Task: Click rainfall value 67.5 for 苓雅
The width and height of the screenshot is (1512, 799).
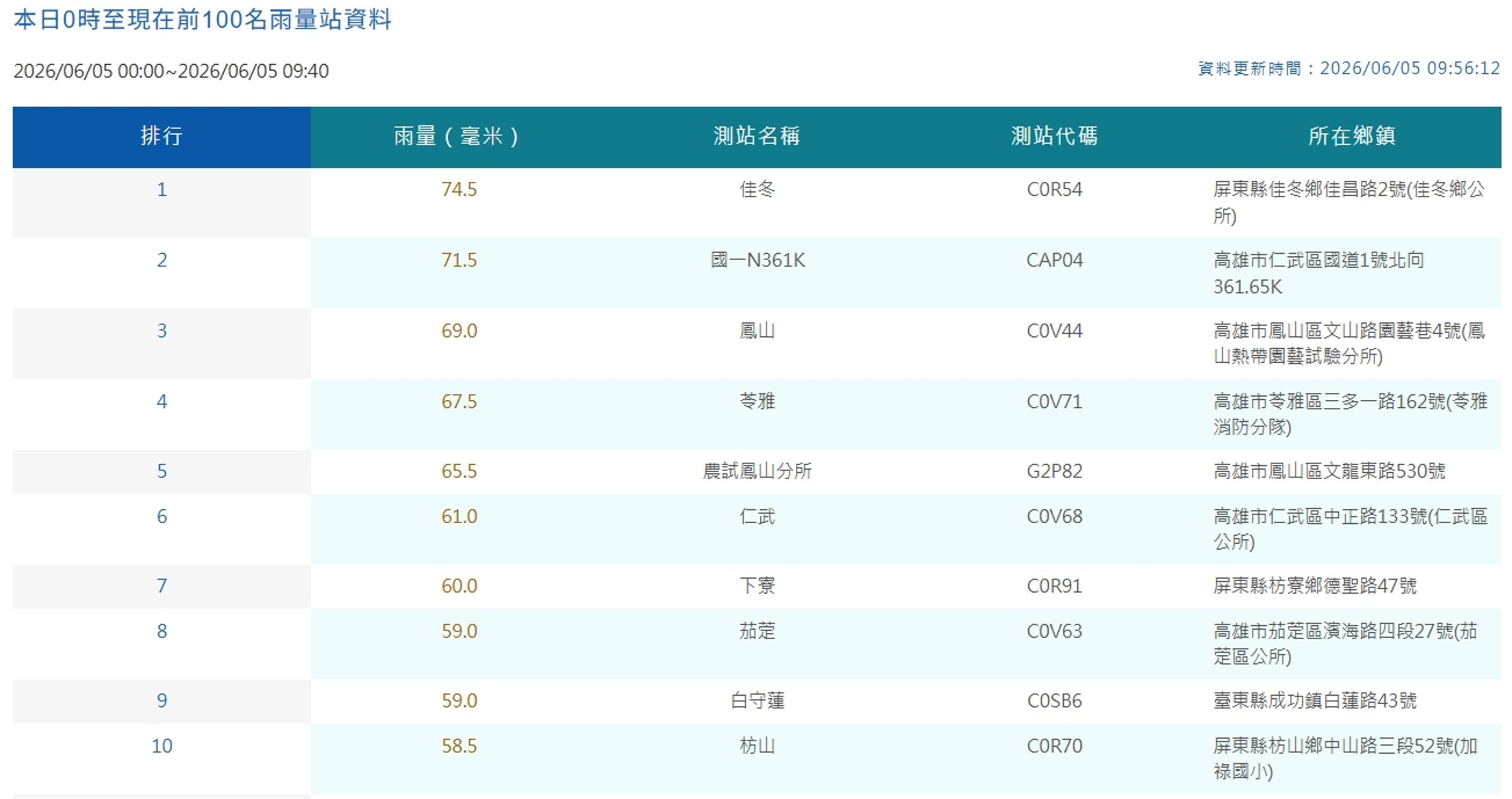Action: 459,401
